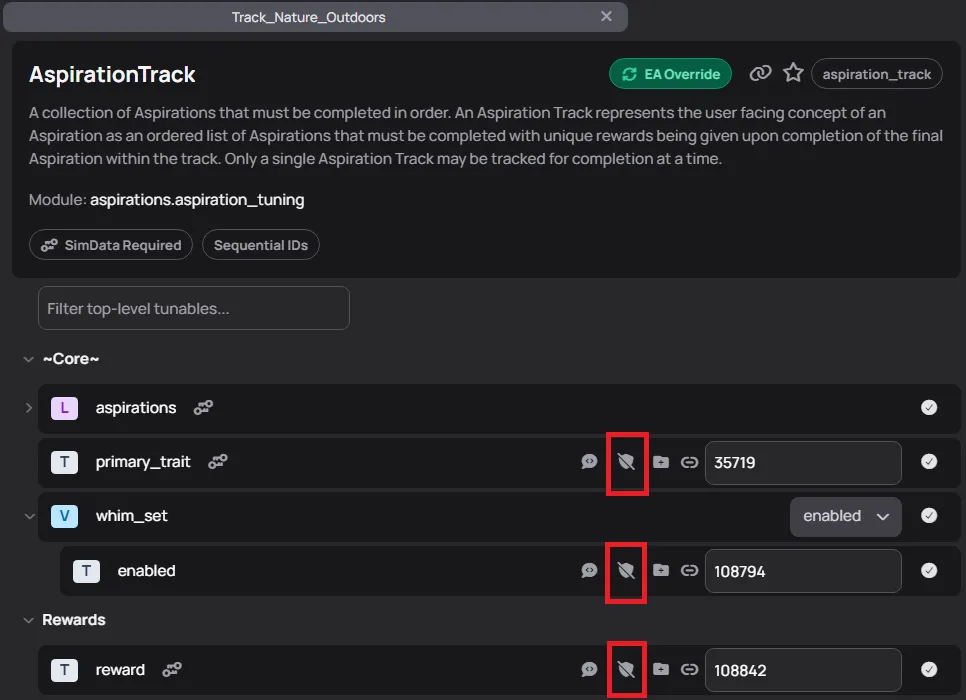This screenshot has height=700, width=966.
Task: Collapse the Rewards section
Action: click(28, 620)
